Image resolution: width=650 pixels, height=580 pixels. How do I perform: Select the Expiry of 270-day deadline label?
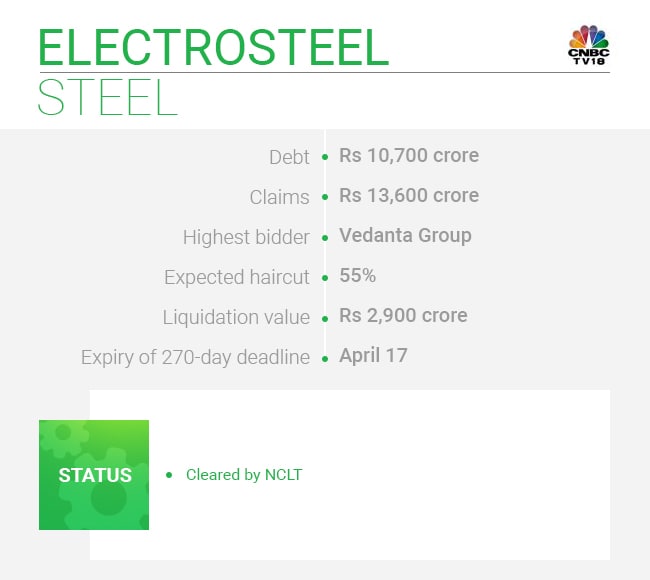(195, 357)
